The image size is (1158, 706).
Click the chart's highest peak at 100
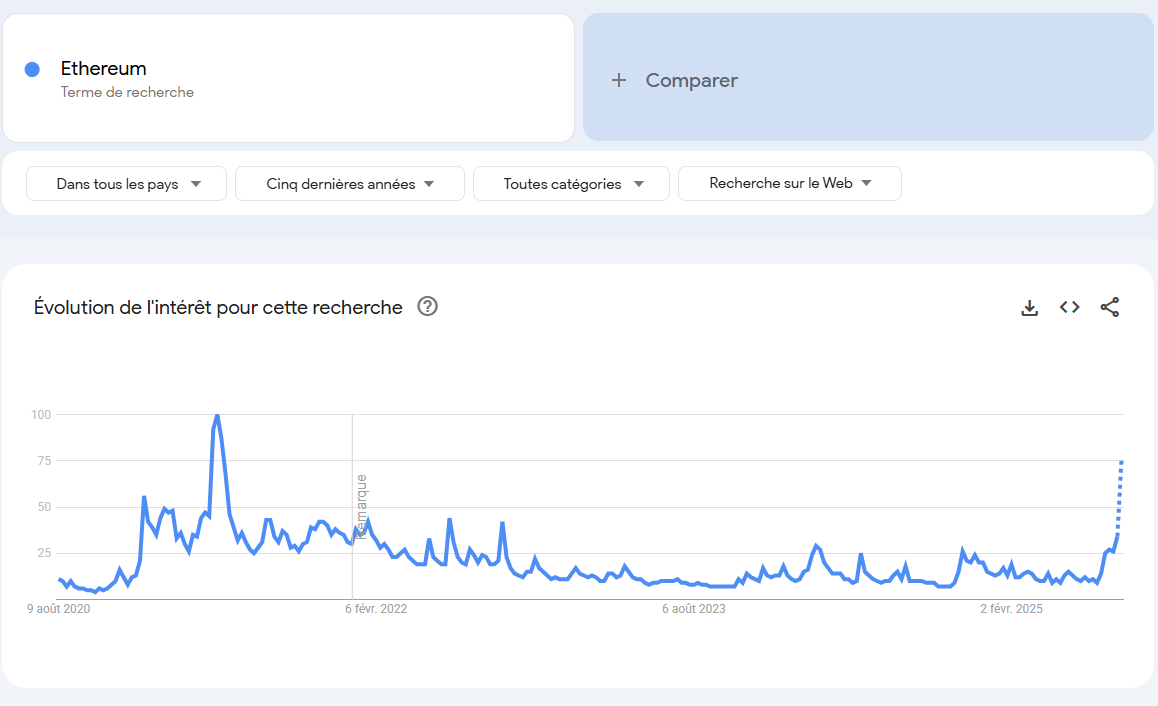click(216, 416)
